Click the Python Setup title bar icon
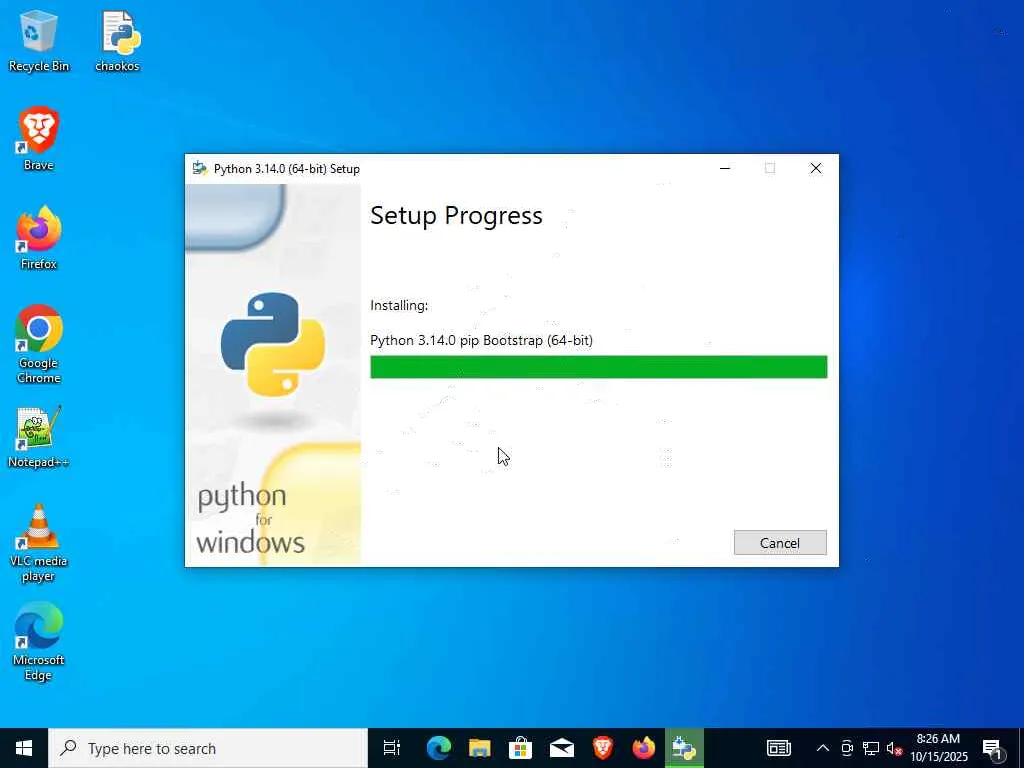 [x=200, y=168]
